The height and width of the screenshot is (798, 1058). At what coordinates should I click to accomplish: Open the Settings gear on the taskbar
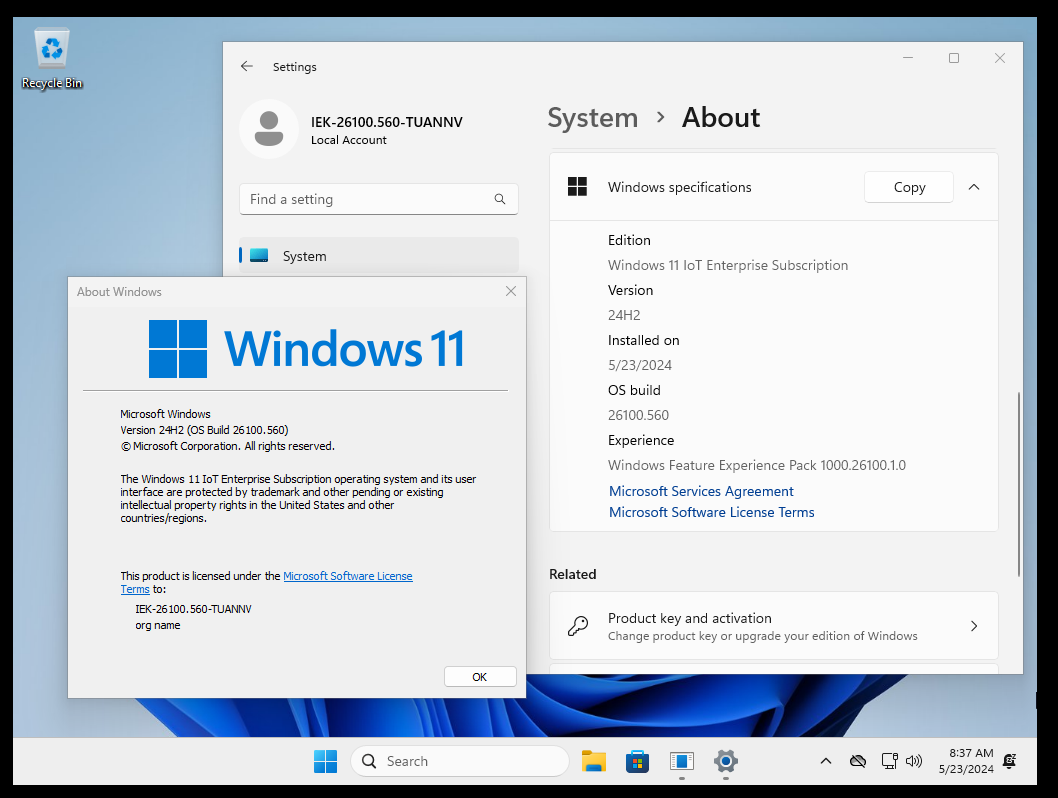point(725,762)
